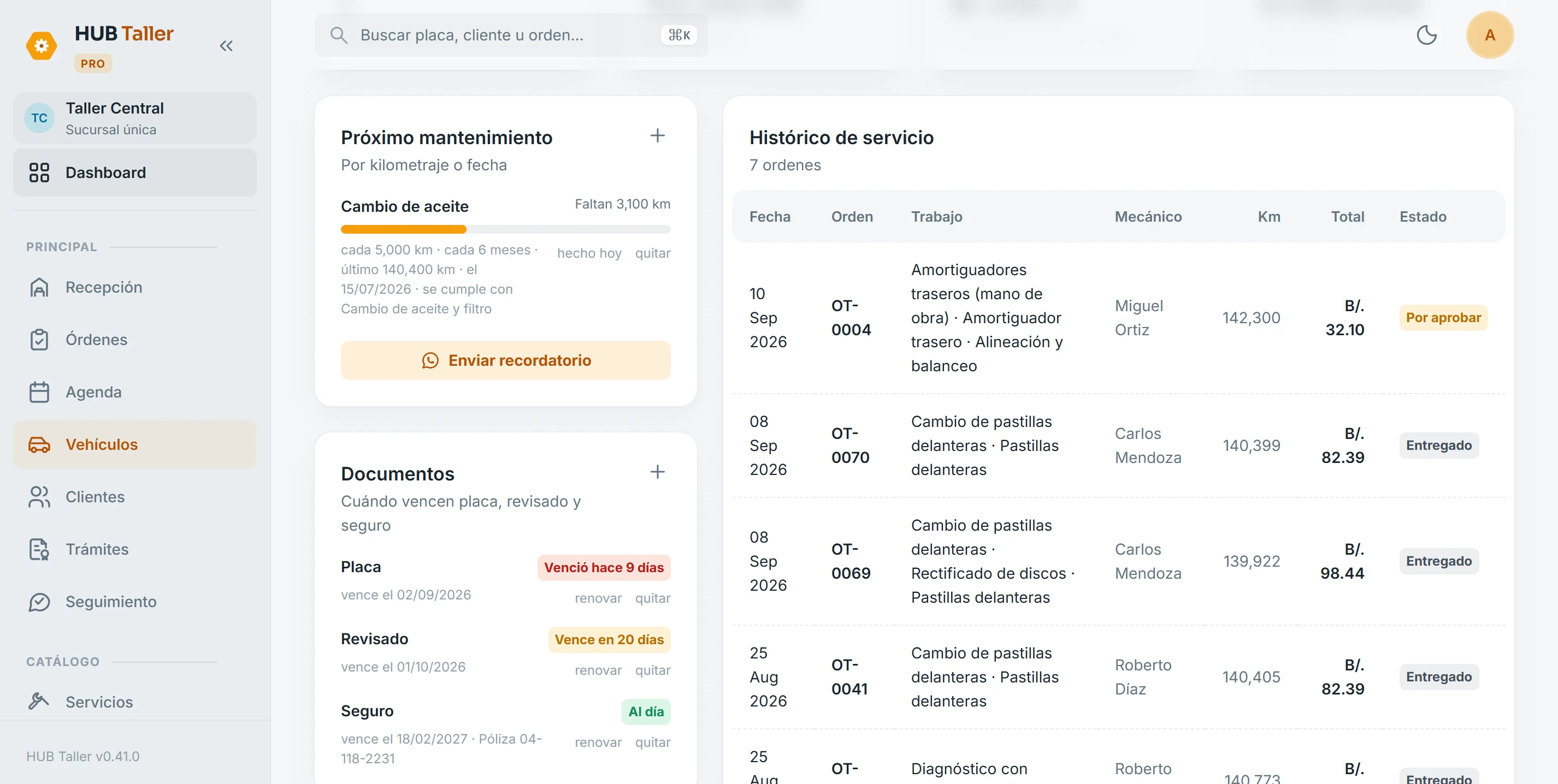Viewport: 1558px width, 784px height.
Task: Open order OT-0004
Action: click(851, 318)
